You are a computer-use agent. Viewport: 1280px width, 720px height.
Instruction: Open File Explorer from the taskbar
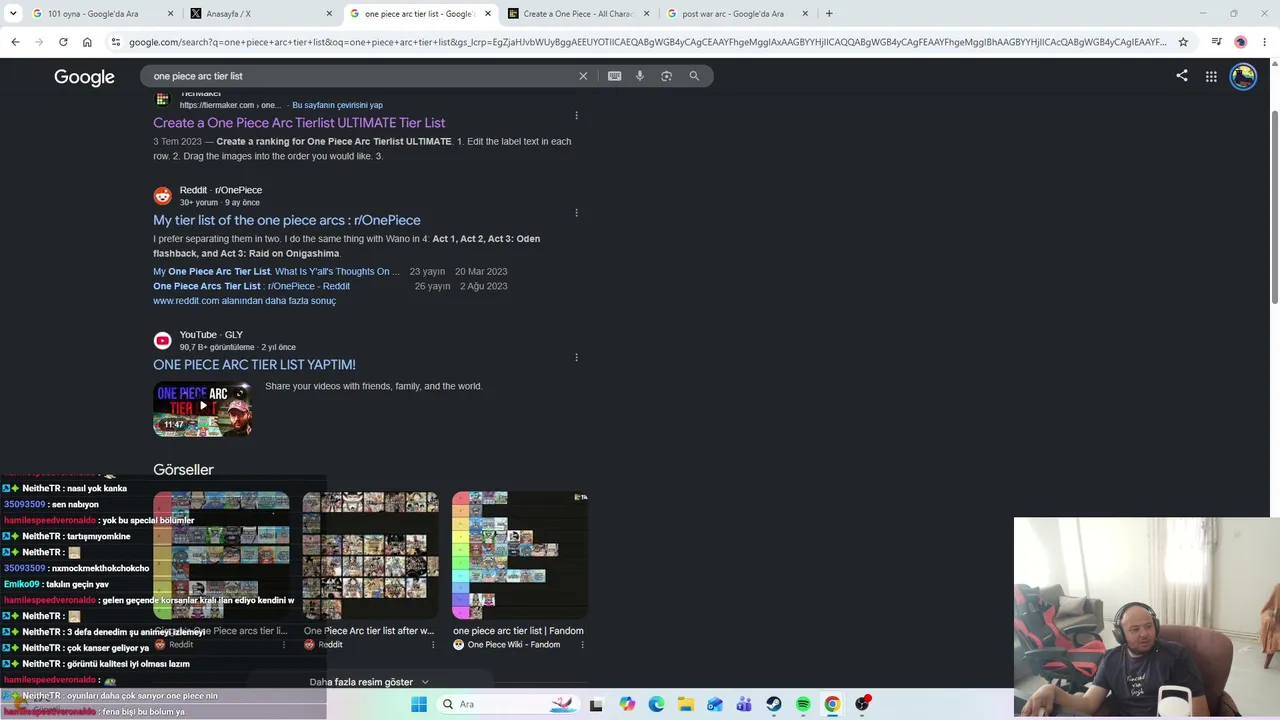pos(685,704)
